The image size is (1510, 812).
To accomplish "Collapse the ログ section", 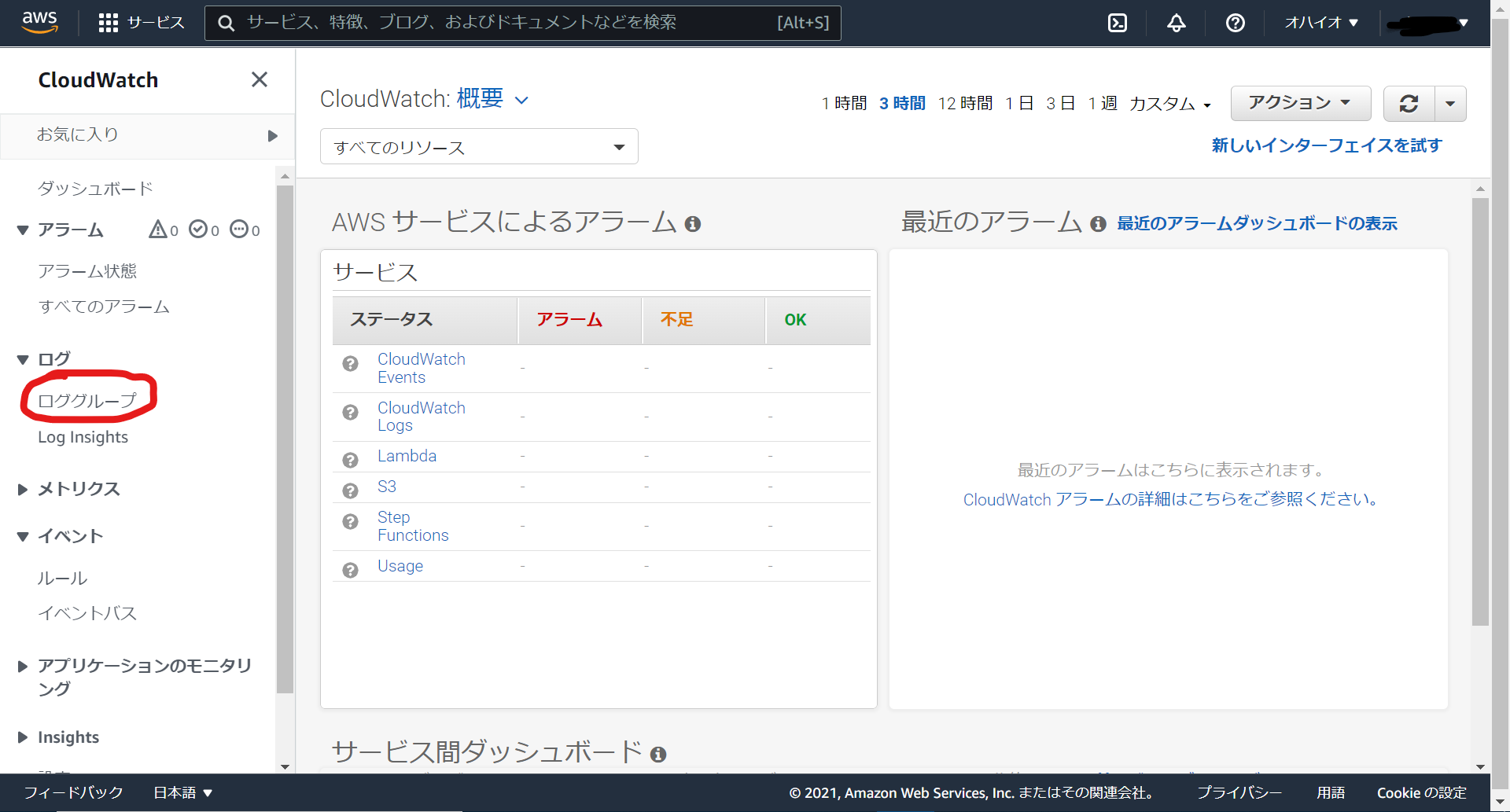I will [x=23, y=360].
